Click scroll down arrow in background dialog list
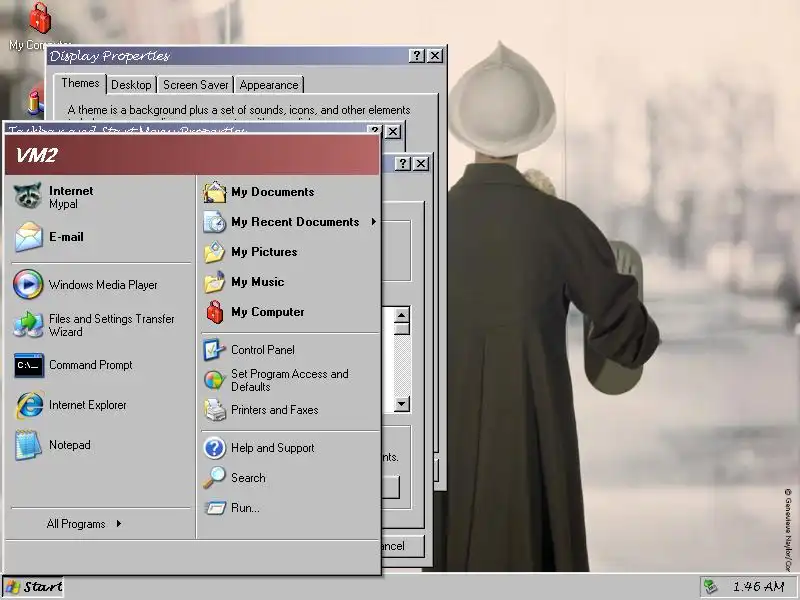The width and height of the screenshot is (800, 600). click(402, 405)
